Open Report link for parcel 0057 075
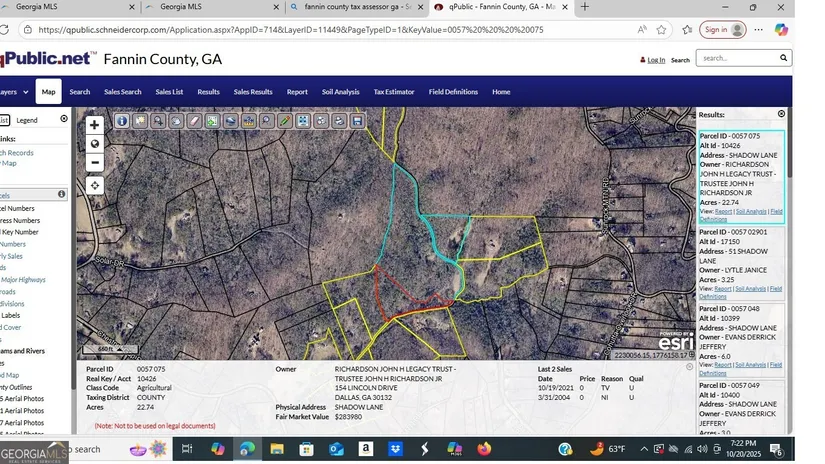Image resolution: width=825 pixels, height=464 pixels. click(x=721, y=211)
